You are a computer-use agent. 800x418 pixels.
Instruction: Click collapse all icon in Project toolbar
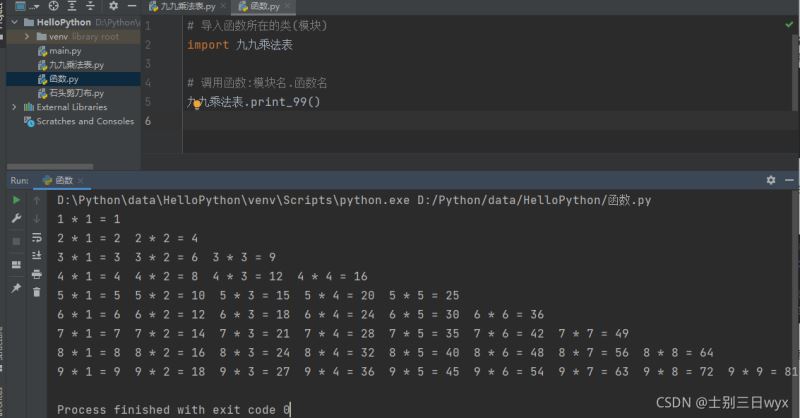click(x=90, y=6)
